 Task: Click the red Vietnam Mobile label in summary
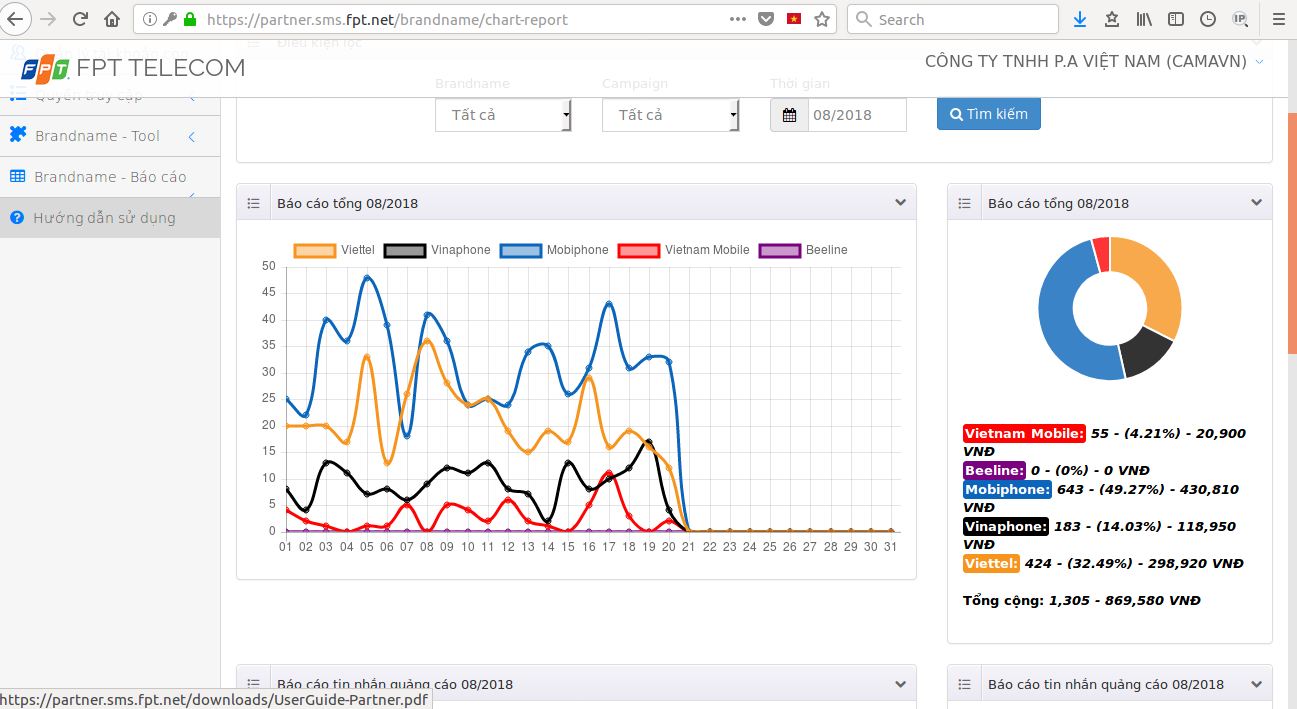point(1024,434)
